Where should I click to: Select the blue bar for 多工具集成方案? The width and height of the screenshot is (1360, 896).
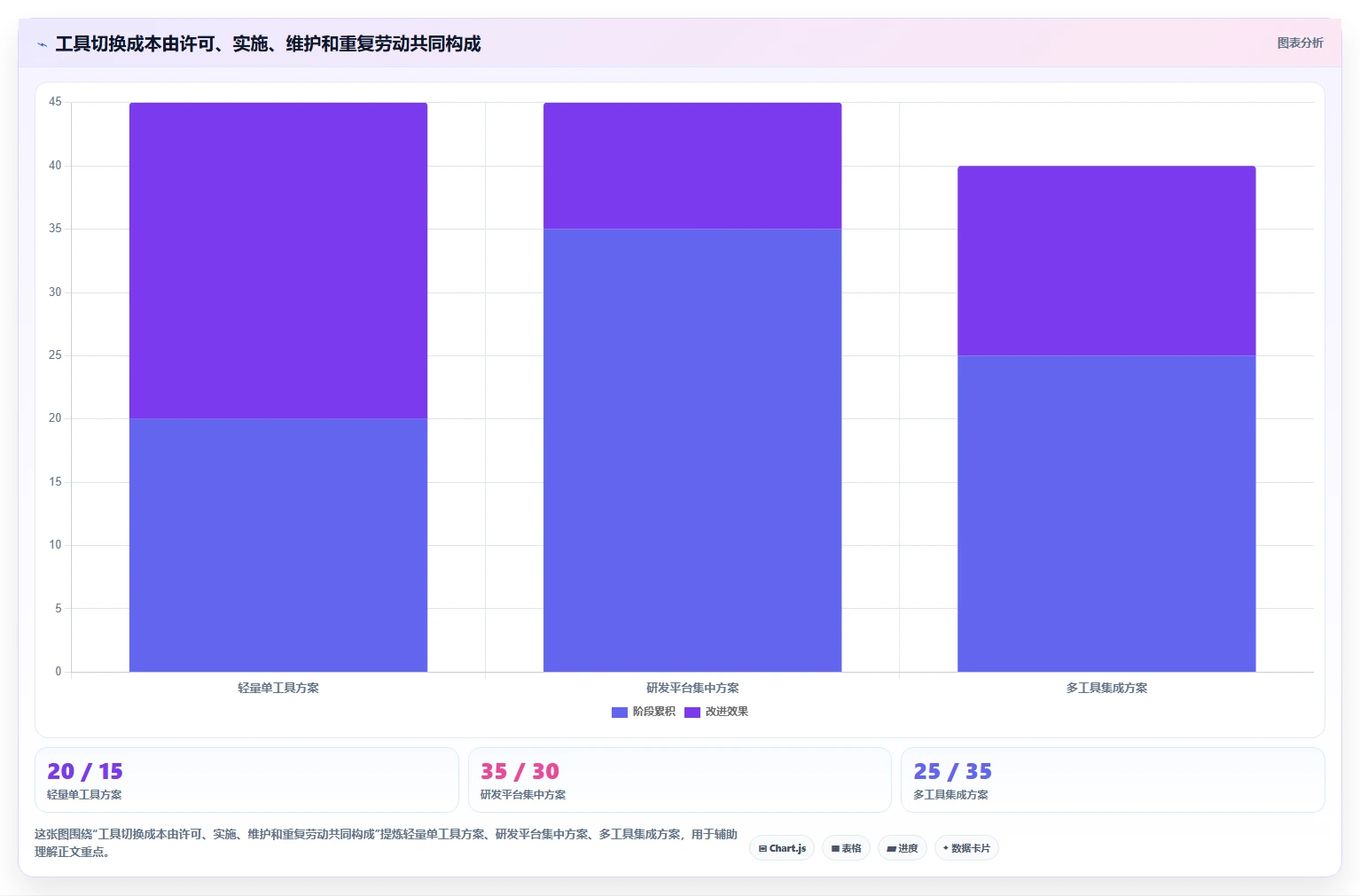[1106, 513]
